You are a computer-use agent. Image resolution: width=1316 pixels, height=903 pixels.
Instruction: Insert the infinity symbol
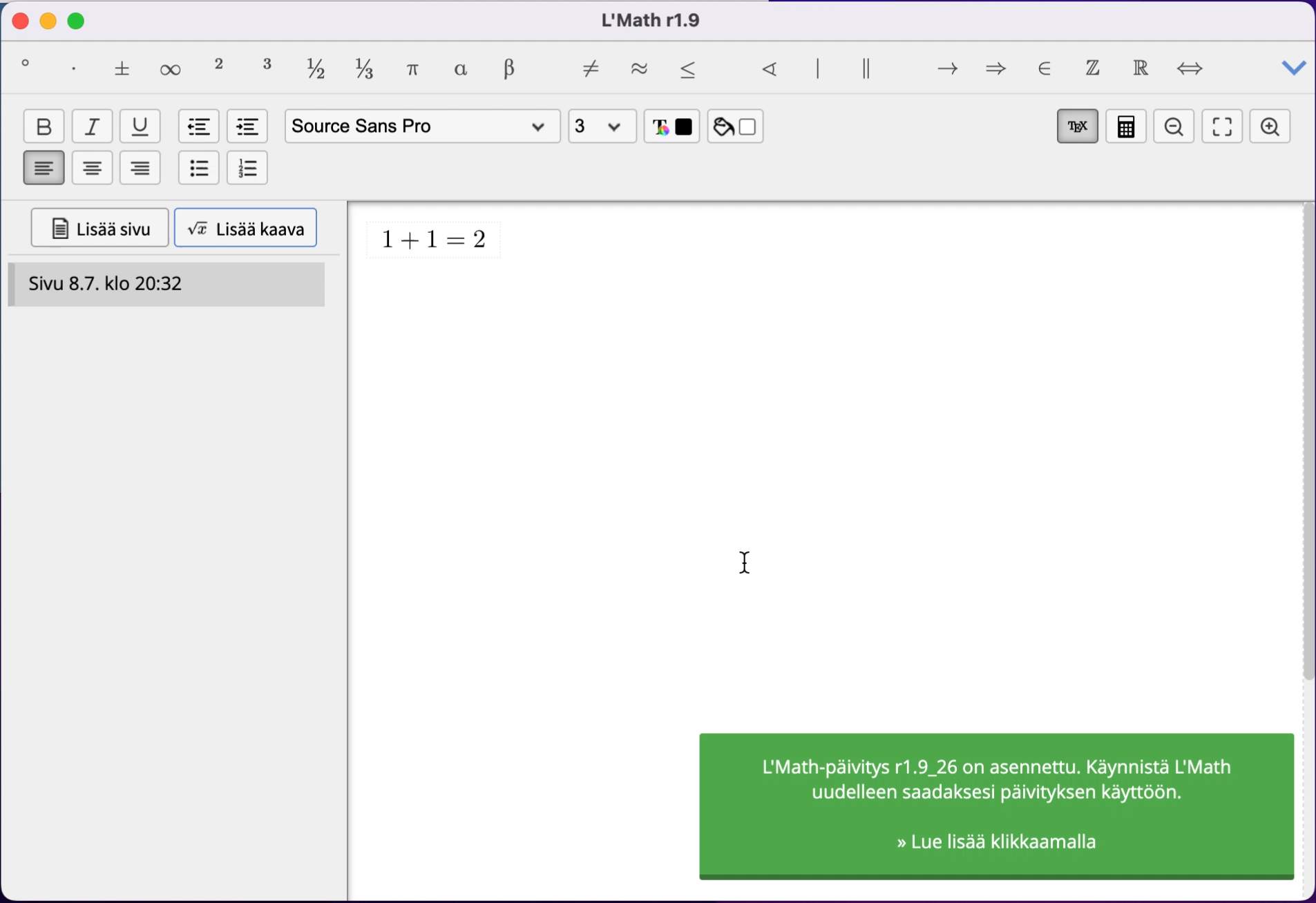pos(171,68)
